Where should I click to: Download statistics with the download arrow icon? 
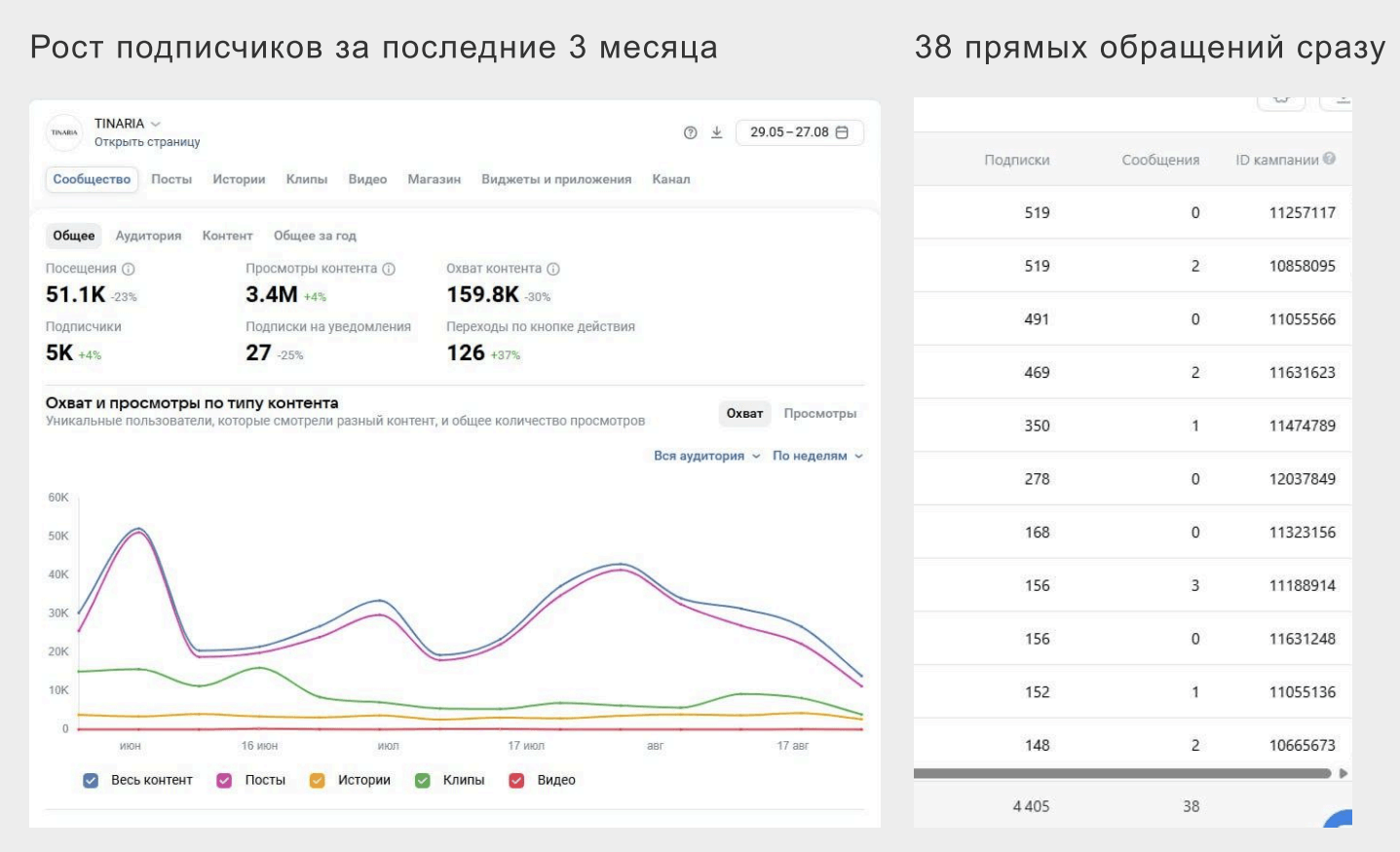point(717,132)
